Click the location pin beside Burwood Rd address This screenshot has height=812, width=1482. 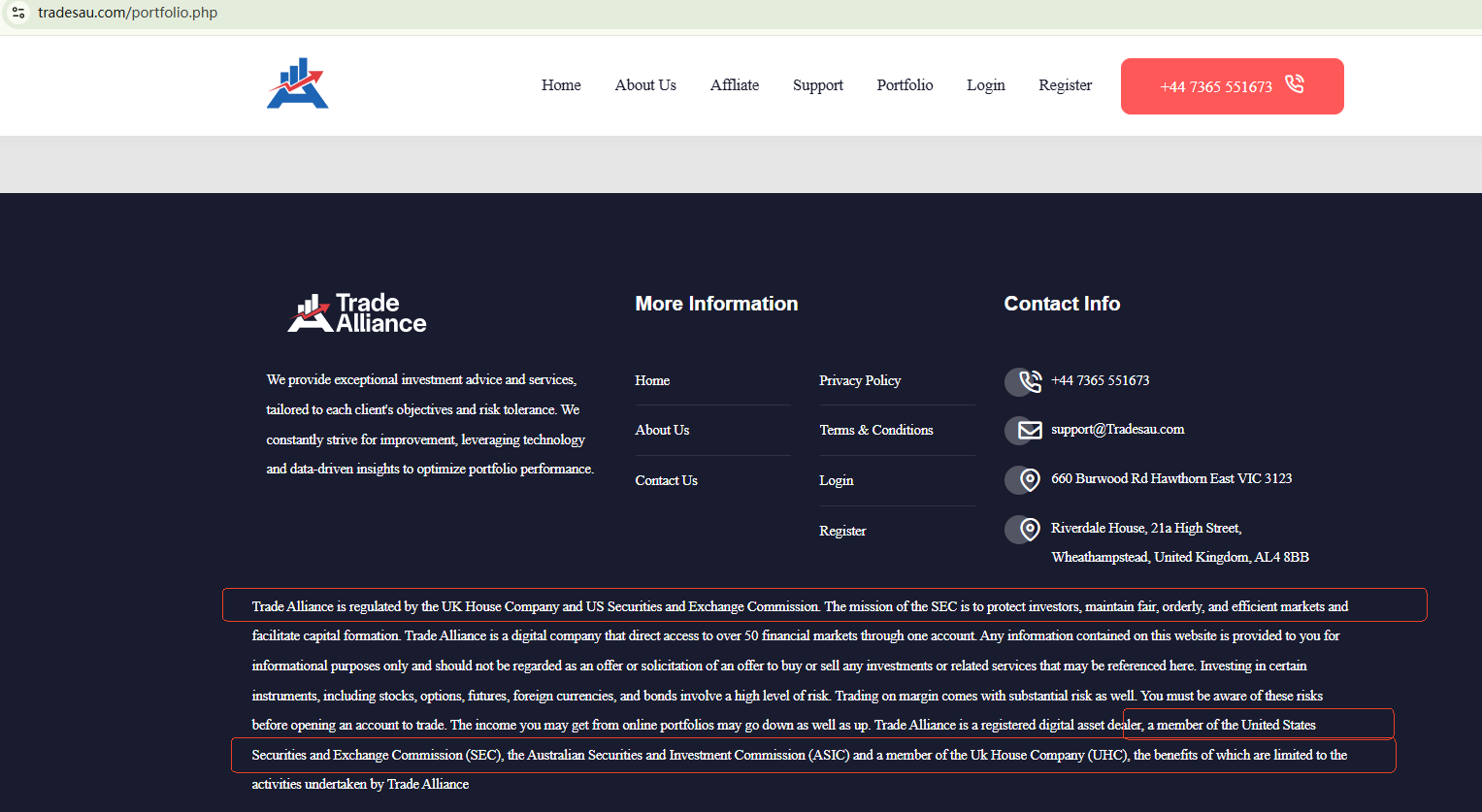pyautogui.click(x=1029, y=479)
